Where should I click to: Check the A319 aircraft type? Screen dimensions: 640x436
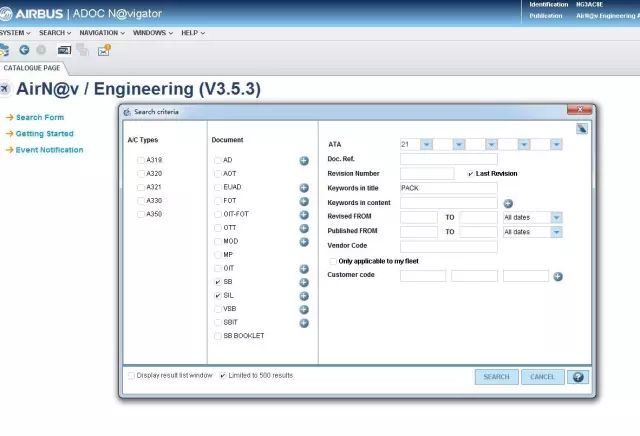[141, 160]
